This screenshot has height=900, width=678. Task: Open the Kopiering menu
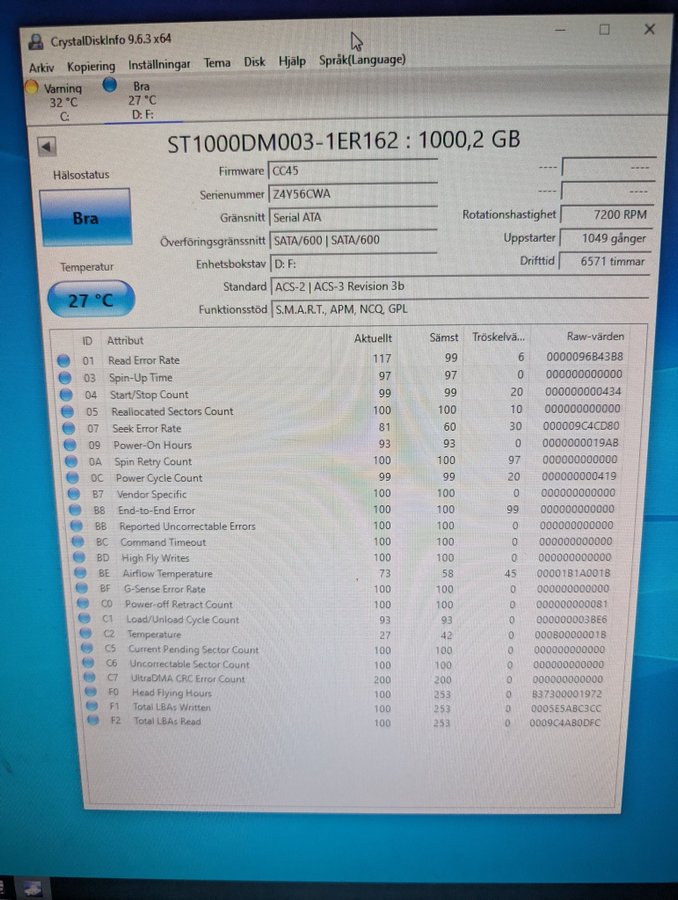coord(91,67)
